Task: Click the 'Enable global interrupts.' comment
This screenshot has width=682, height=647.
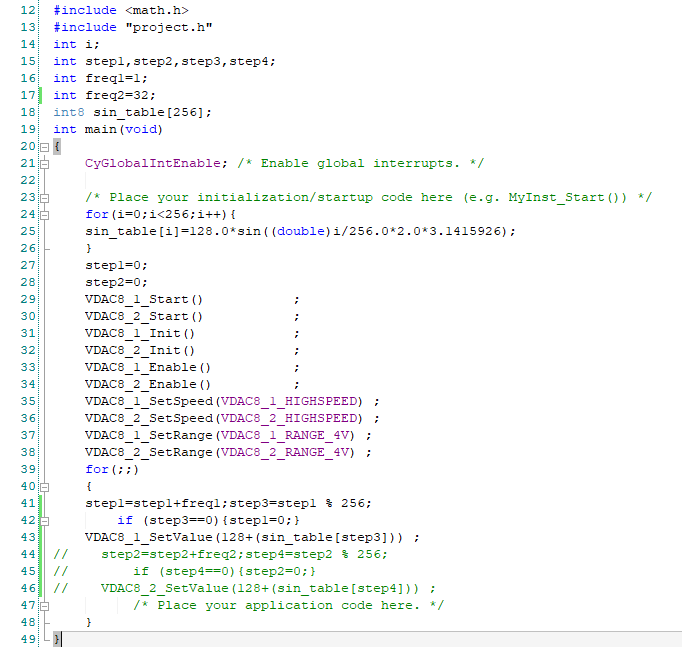Action: [x=361, y=163]
